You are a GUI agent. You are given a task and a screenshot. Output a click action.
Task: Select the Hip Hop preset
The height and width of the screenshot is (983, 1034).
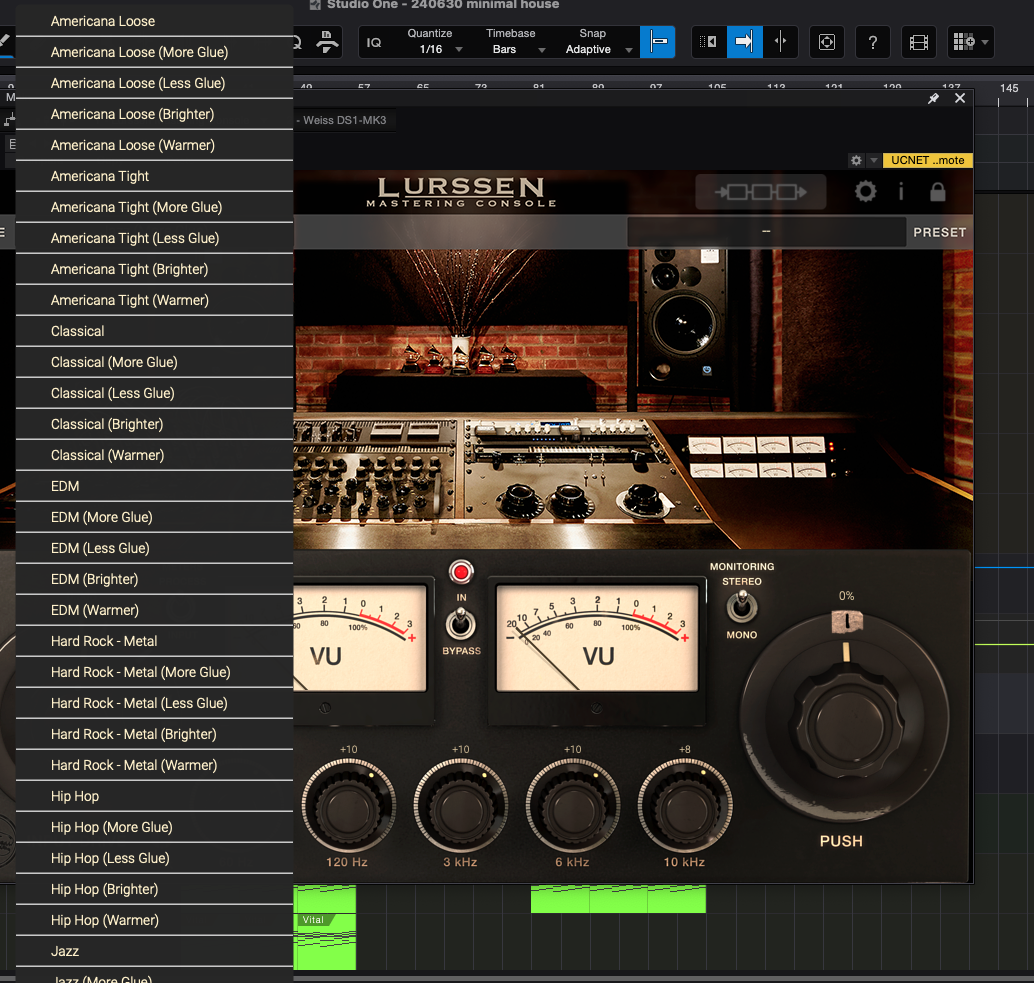click(x=154, y=796)
